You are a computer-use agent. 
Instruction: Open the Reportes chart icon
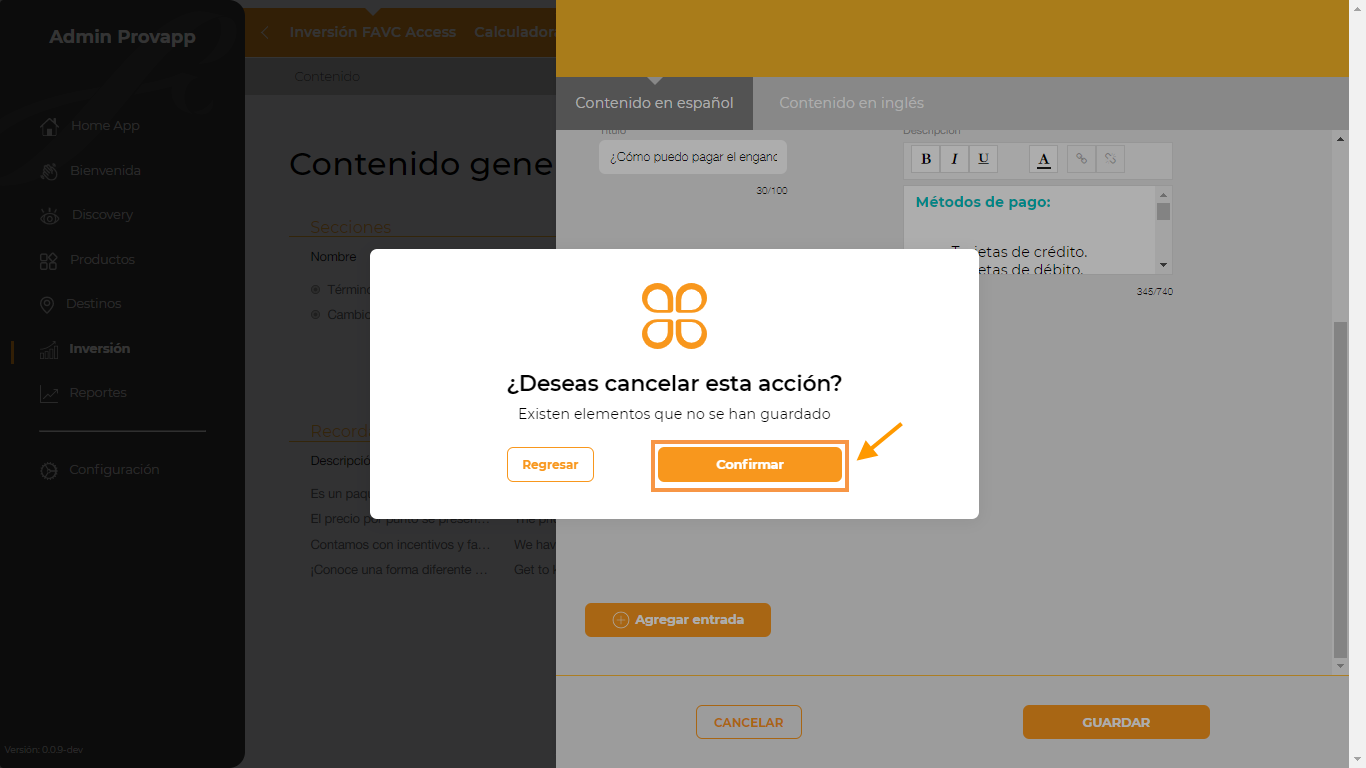pyautogui.click(x=49, y=393)
